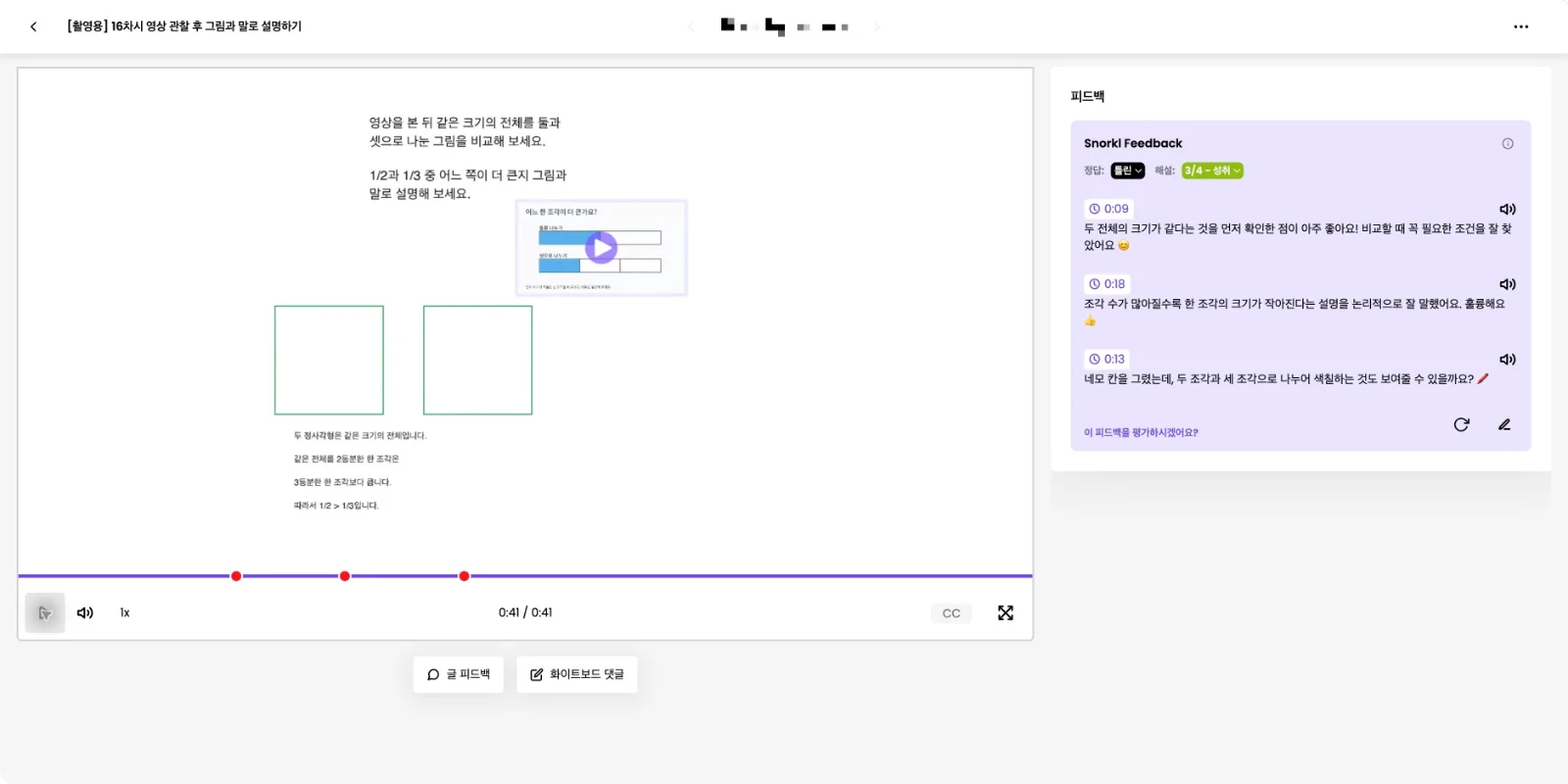
Task: Select the left green square on the whiteboard
Action: 329,360
